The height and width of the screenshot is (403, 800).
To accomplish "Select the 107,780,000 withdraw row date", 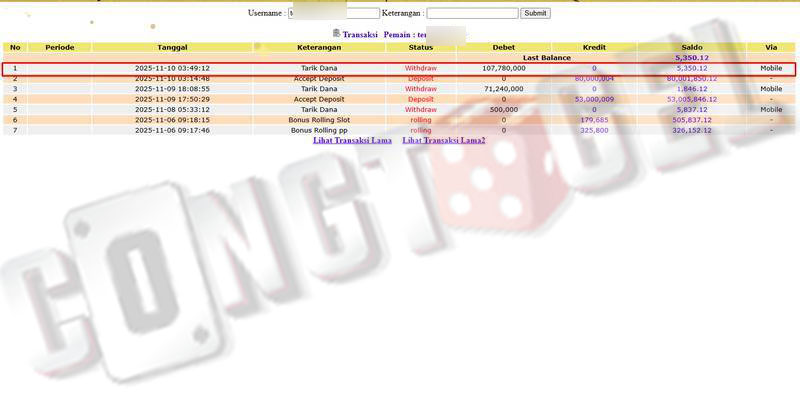I will tap(171, 68).
